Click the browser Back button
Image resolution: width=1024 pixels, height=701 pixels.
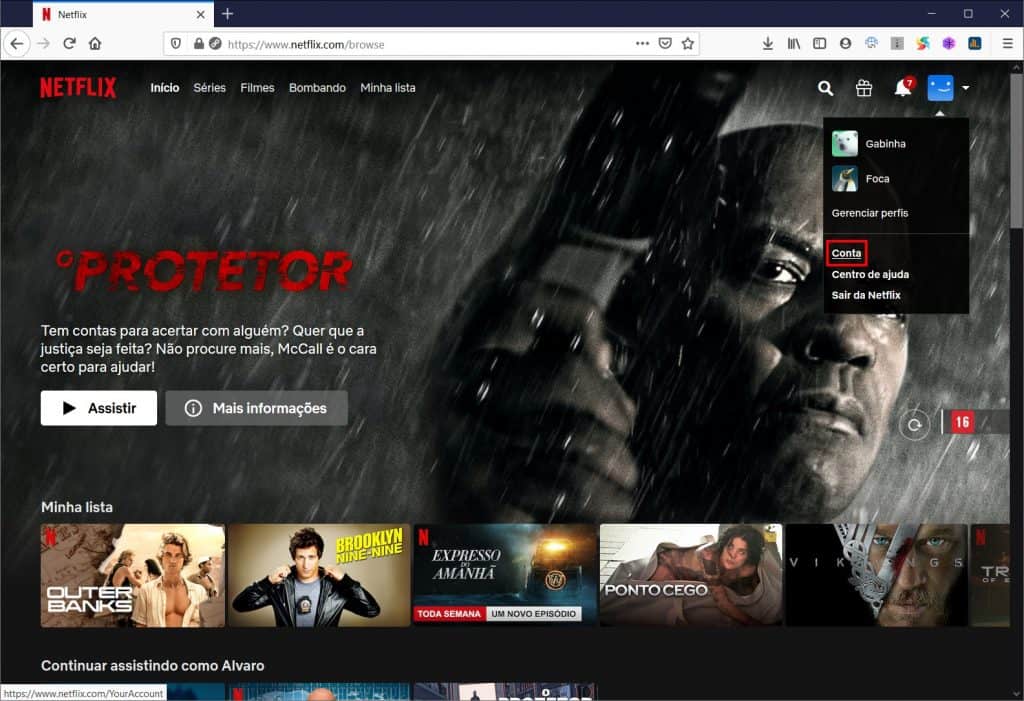point(17,44)
